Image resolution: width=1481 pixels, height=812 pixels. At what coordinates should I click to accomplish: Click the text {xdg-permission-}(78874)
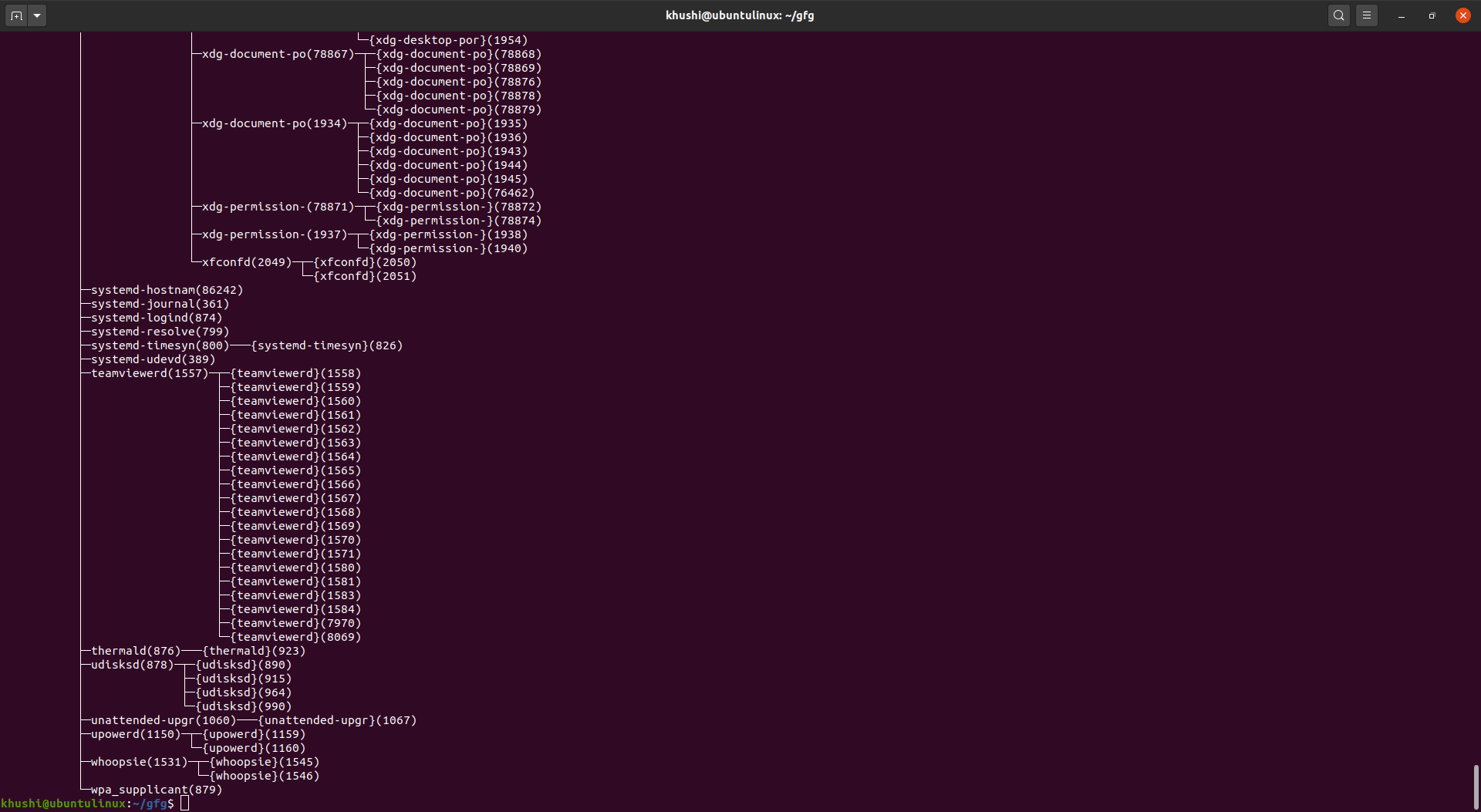click(x=459, y=221)
